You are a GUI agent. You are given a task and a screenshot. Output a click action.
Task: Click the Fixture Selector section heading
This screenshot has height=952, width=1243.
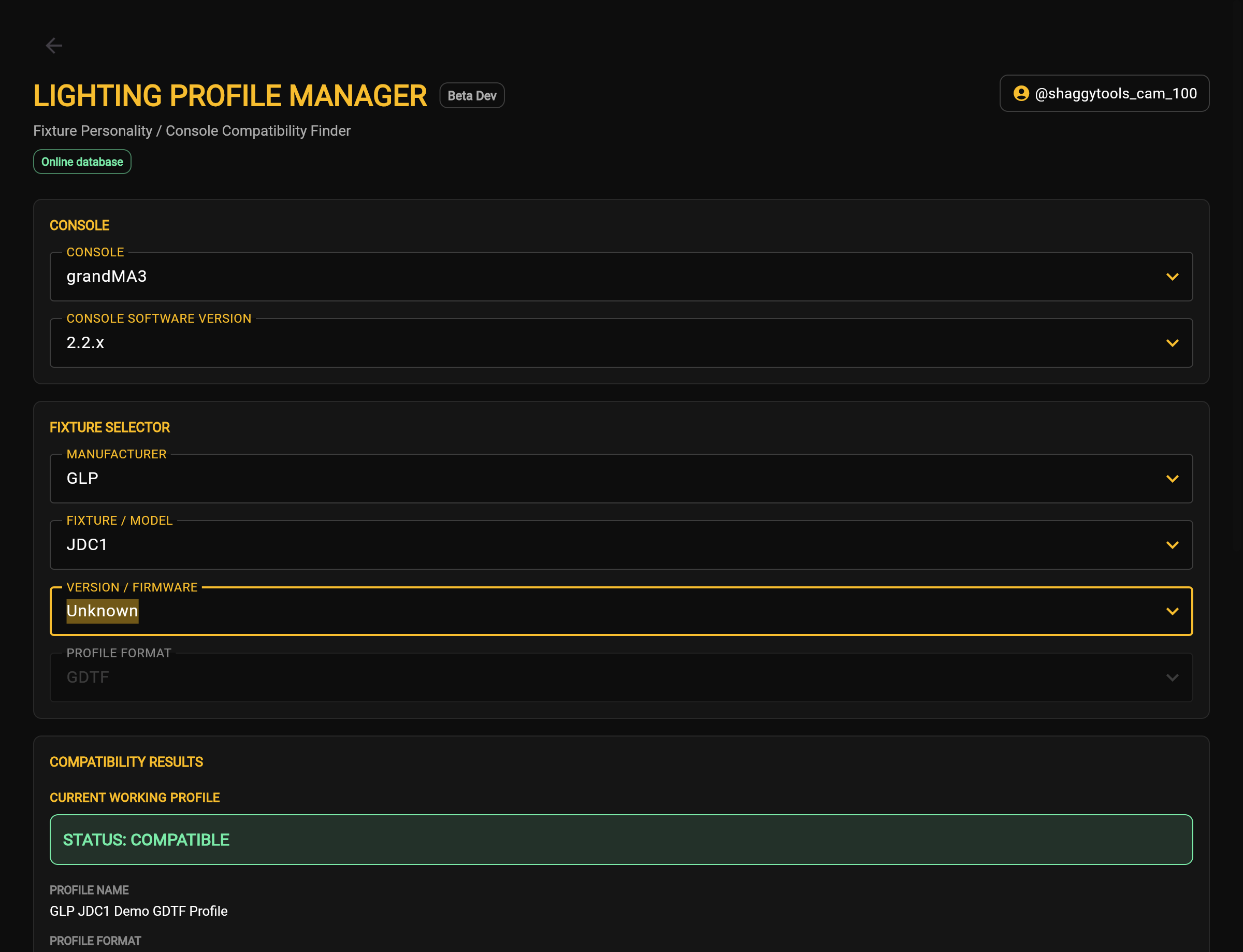110,428
